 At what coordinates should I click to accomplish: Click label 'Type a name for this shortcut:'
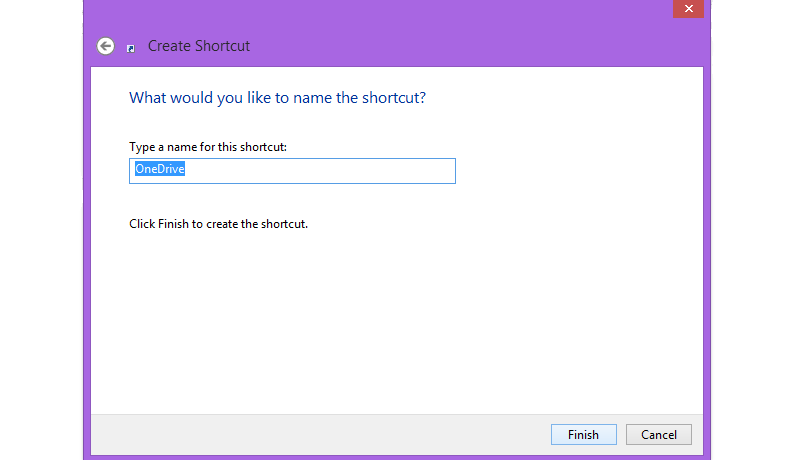tap(208, 147)
